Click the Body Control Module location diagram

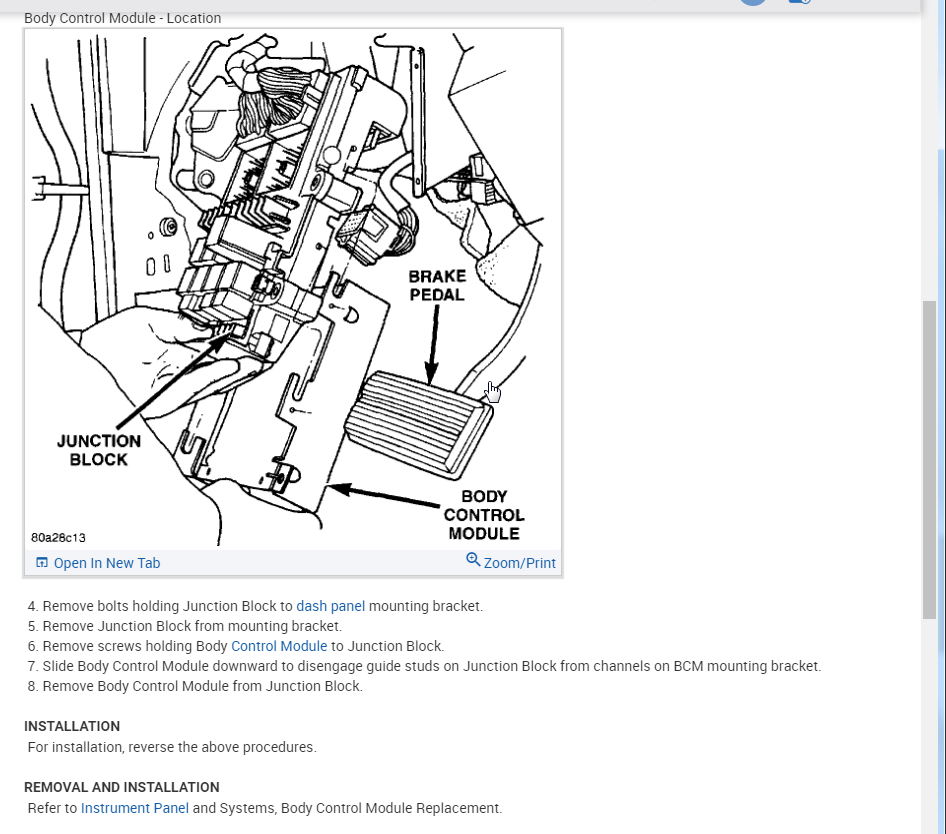point(293,290)
